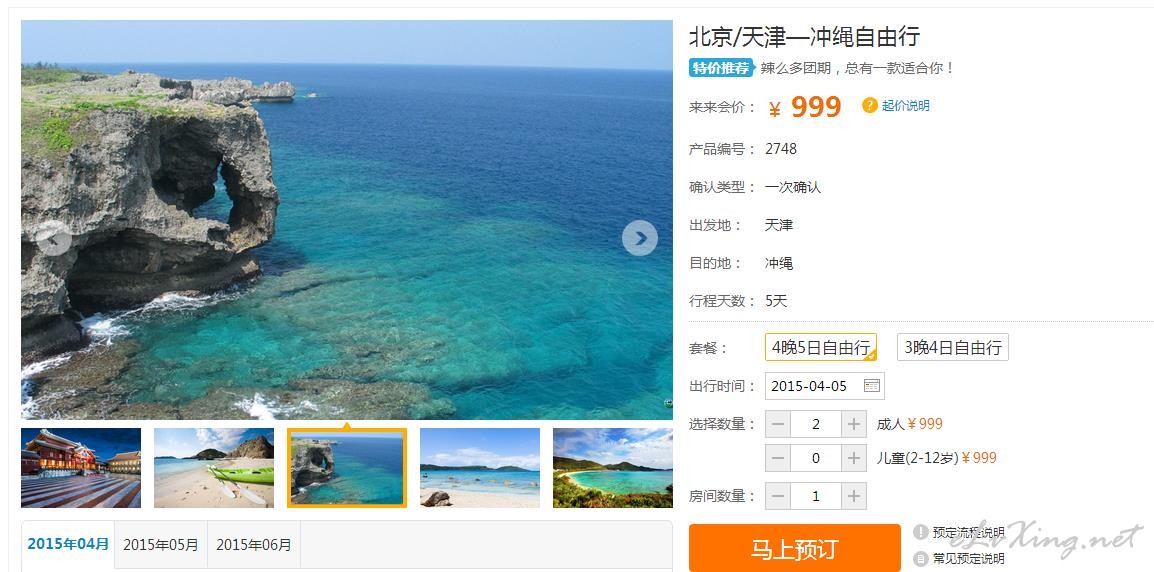1154x572 pixels.
Task: Open the 起价说明 question mark icon
Action: coord(869,105)
